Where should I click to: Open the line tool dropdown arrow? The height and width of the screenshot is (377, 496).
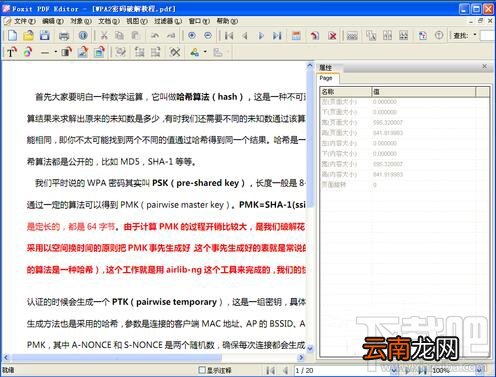(55, 52)
